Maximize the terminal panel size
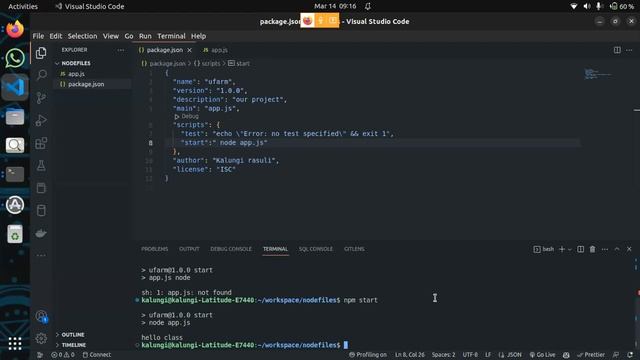640x360 pixels. click(x=617, y=249)
